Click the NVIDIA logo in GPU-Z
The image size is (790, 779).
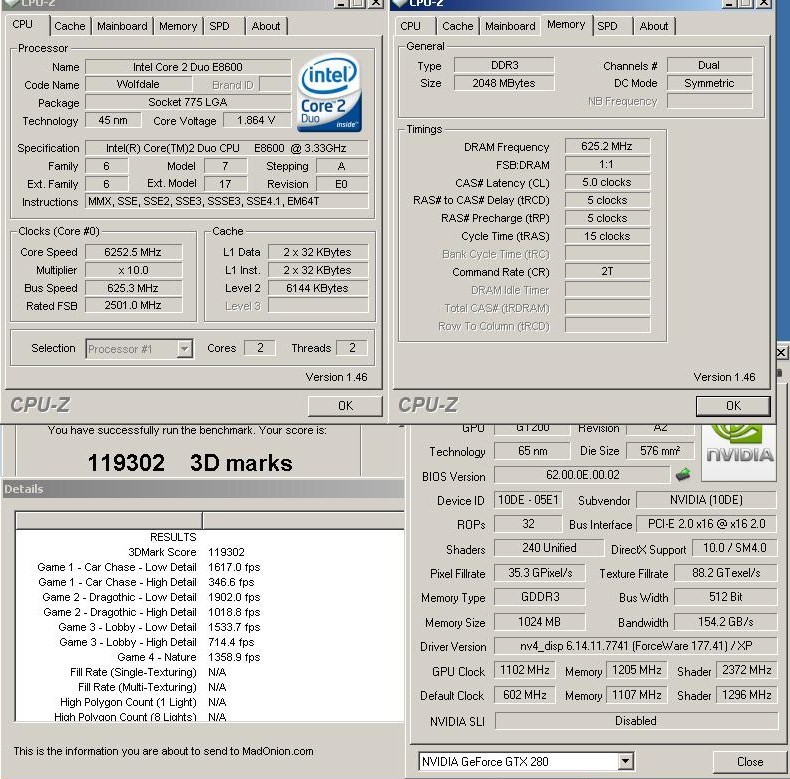tap(739, 451)
